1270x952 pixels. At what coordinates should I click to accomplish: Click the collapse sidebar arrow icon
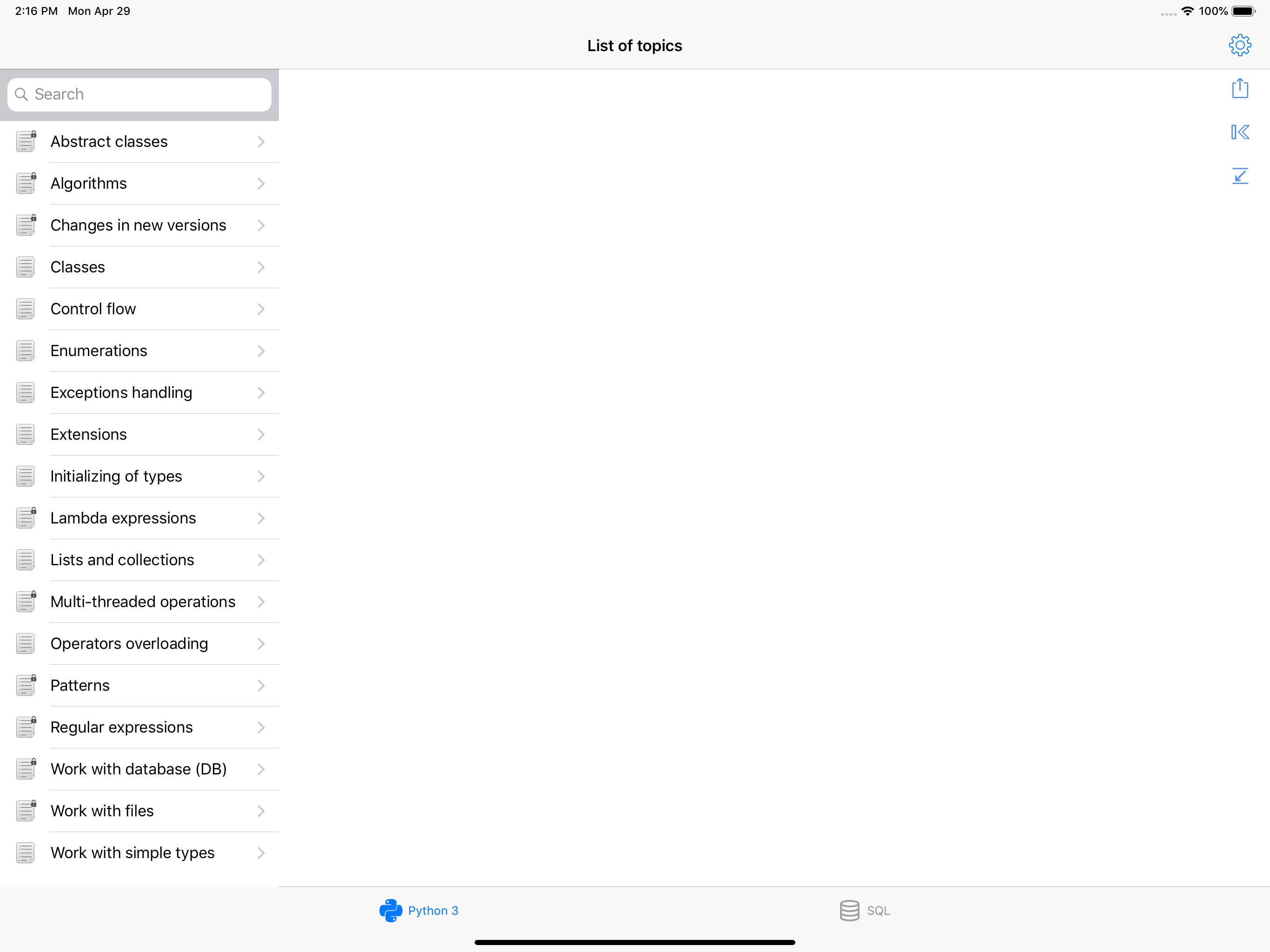point(1240,132)
